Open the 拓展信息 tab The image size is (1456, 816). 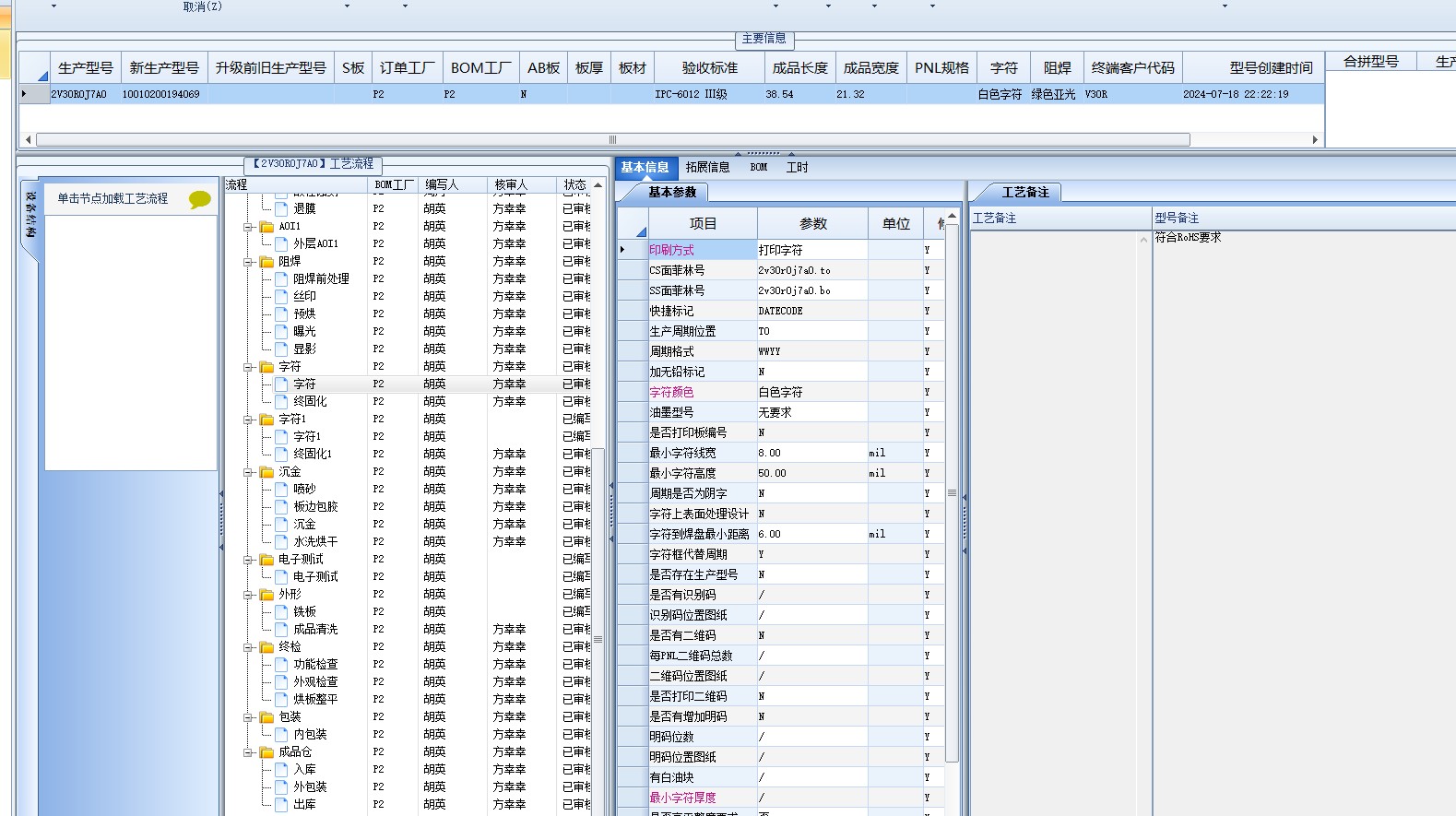(x=707, y=167)
